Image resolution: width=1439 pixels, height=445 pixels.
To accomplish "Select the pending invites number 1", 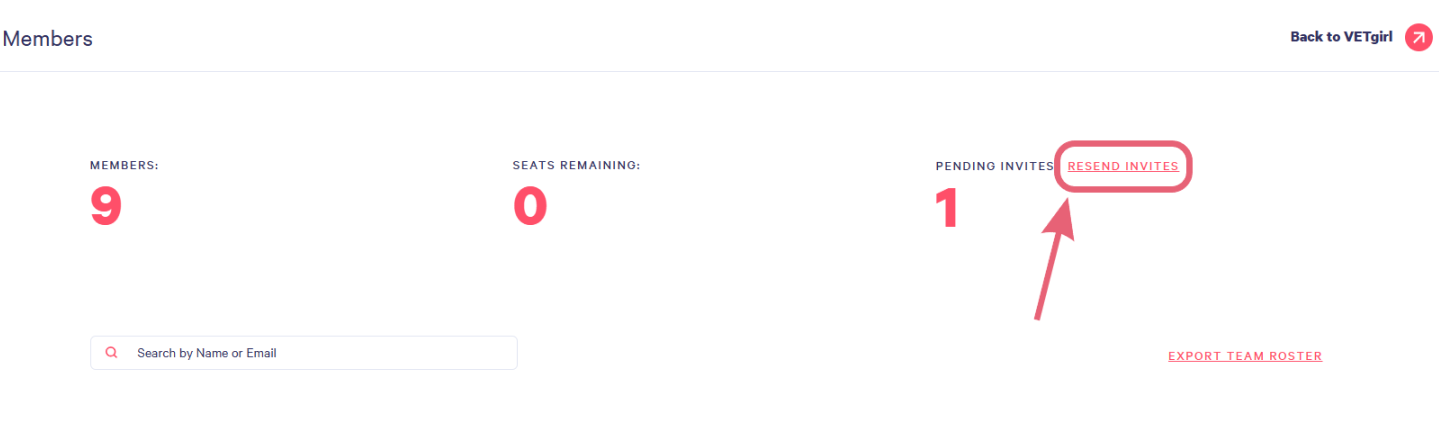I will click(x=946, y=209).
